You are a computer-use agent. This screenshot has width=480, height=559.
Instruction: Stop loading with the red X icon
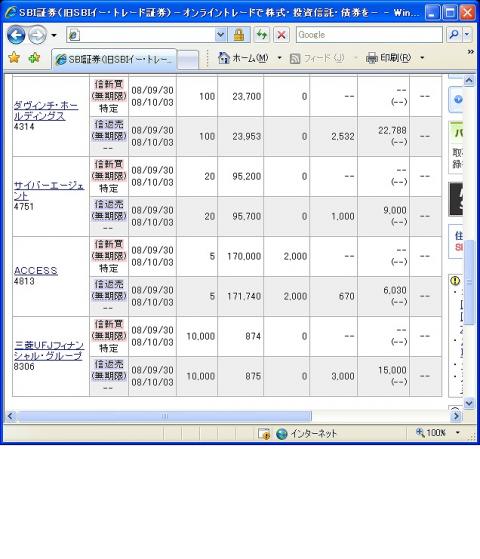[x=281, y=35]
